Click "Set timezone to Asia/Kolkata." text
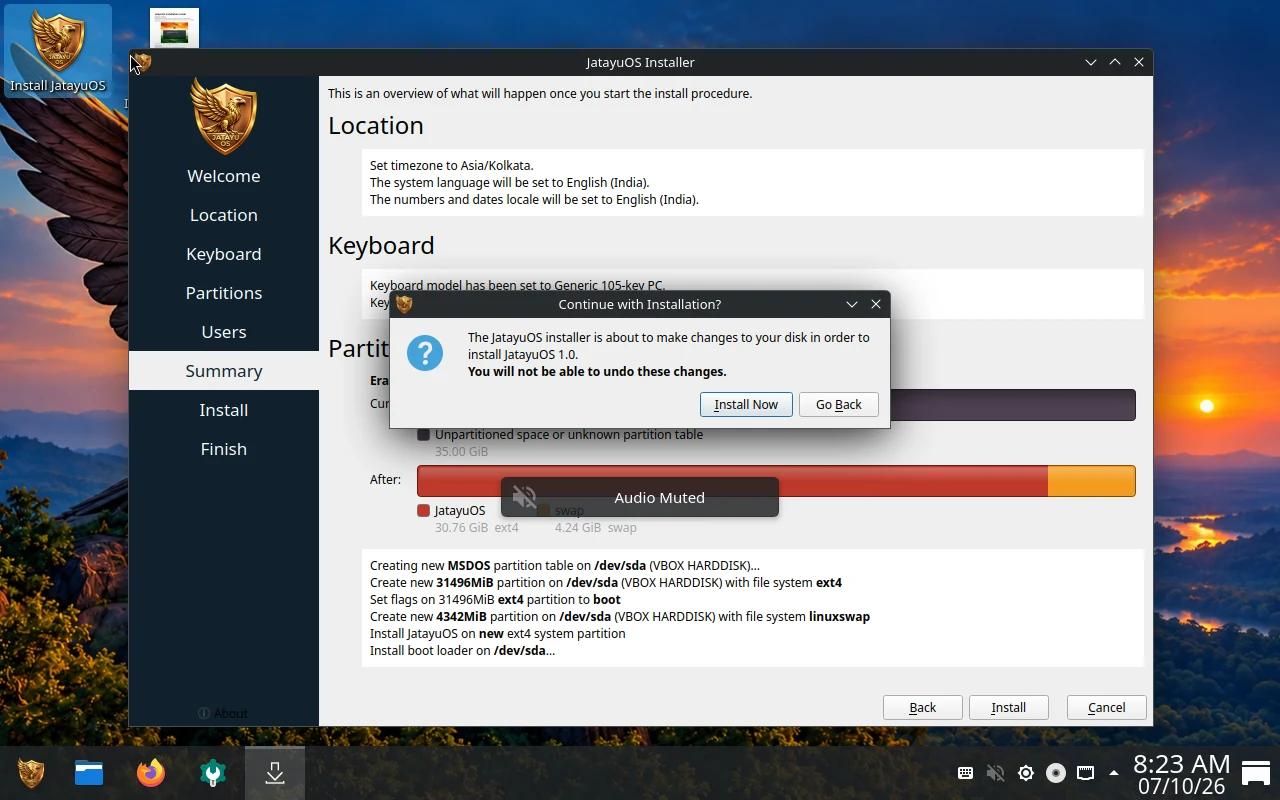The image size is (1280, 800). click(452, 166)
